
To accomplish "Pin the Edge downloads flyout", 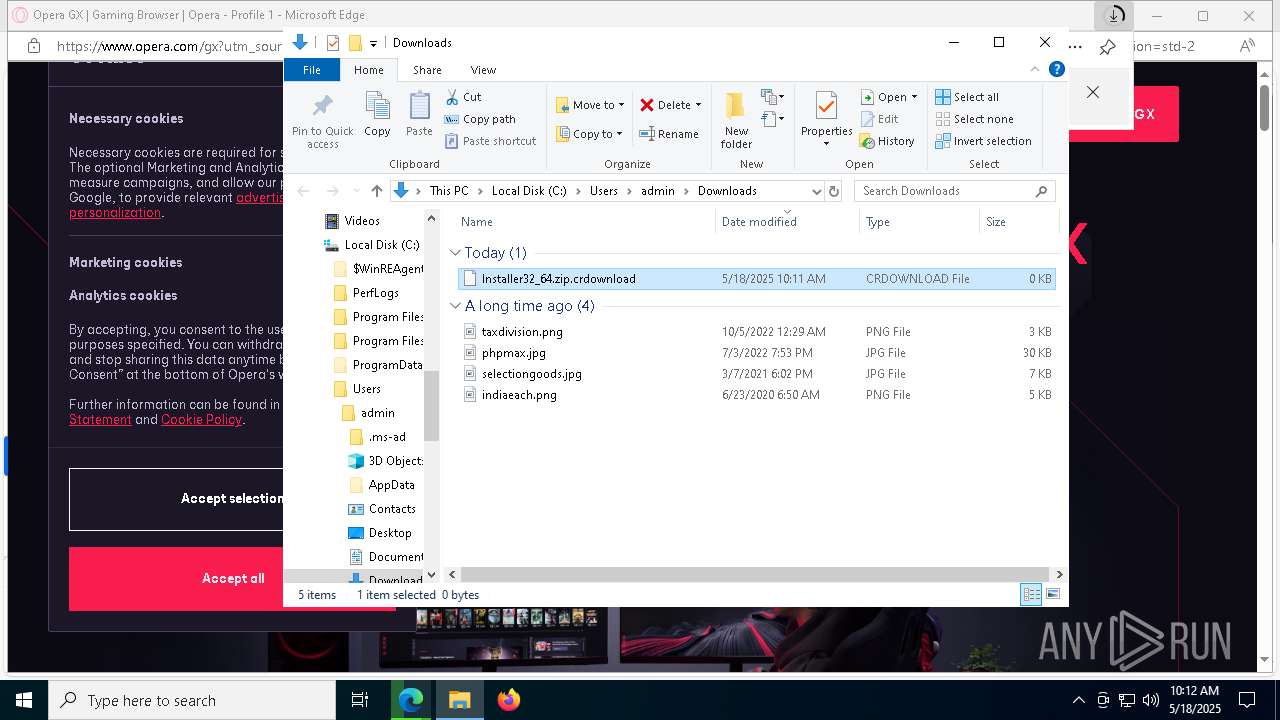I will (1107, 47).
